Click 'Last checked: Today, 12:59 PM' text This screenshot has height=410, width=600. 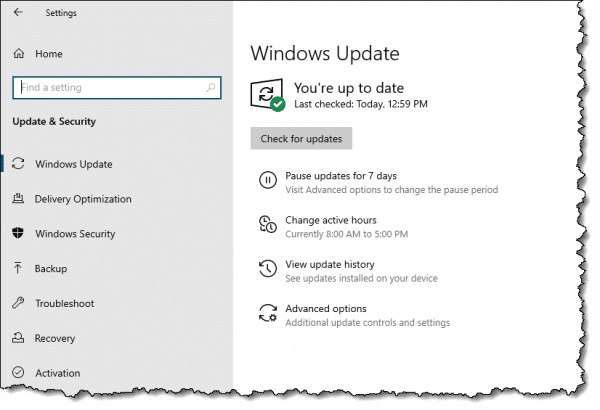tap(361, 104)
